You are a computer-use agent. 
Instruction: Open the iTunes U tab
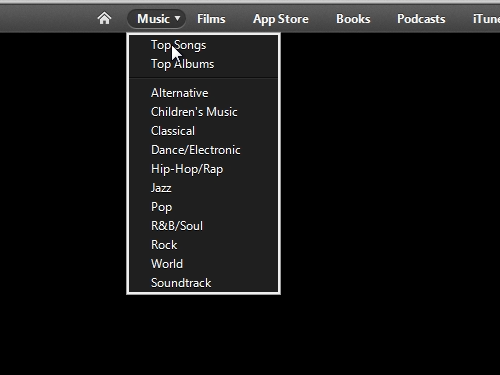[486, 19]
